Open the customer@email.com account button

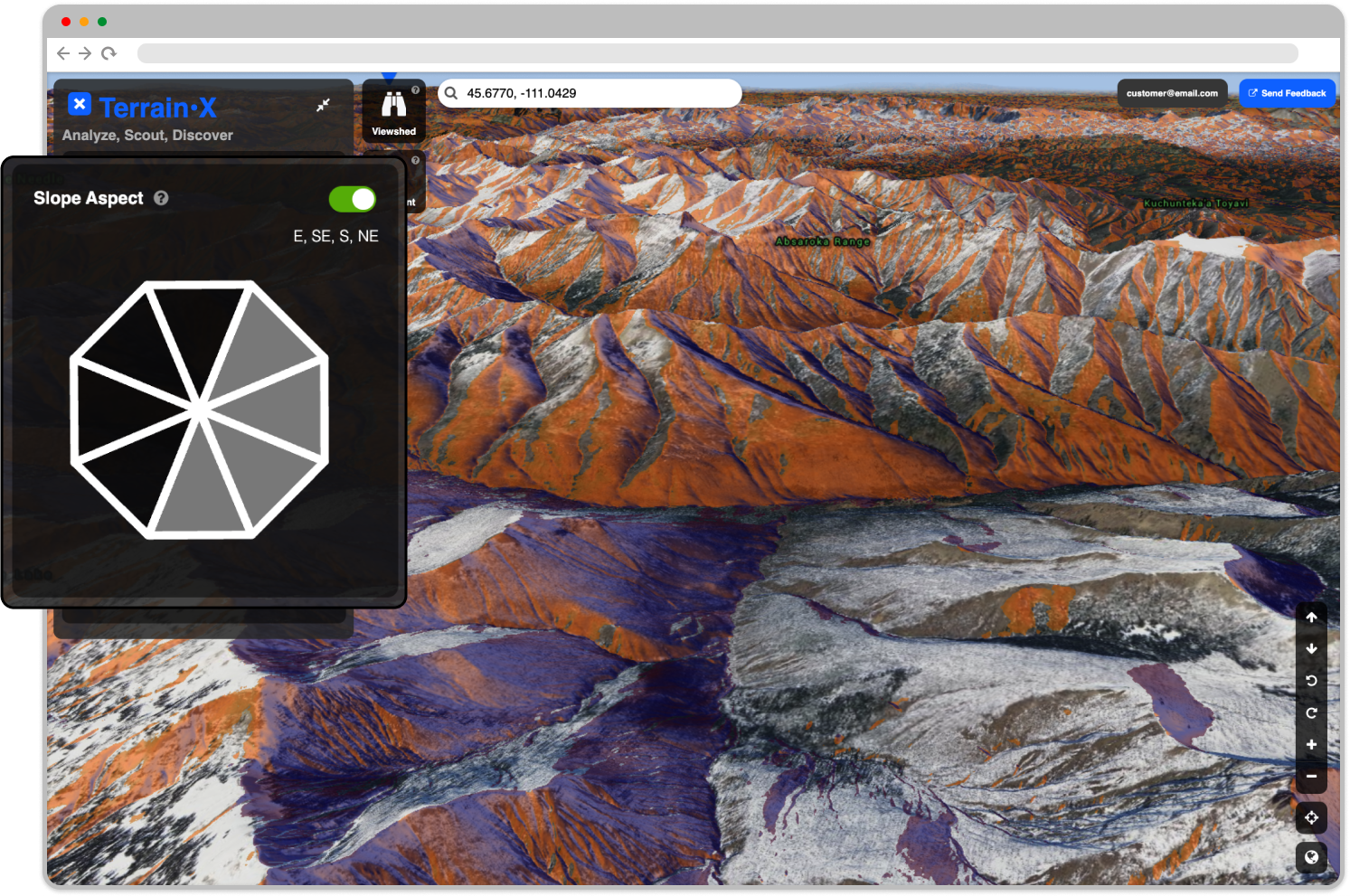click(1172, 92)
